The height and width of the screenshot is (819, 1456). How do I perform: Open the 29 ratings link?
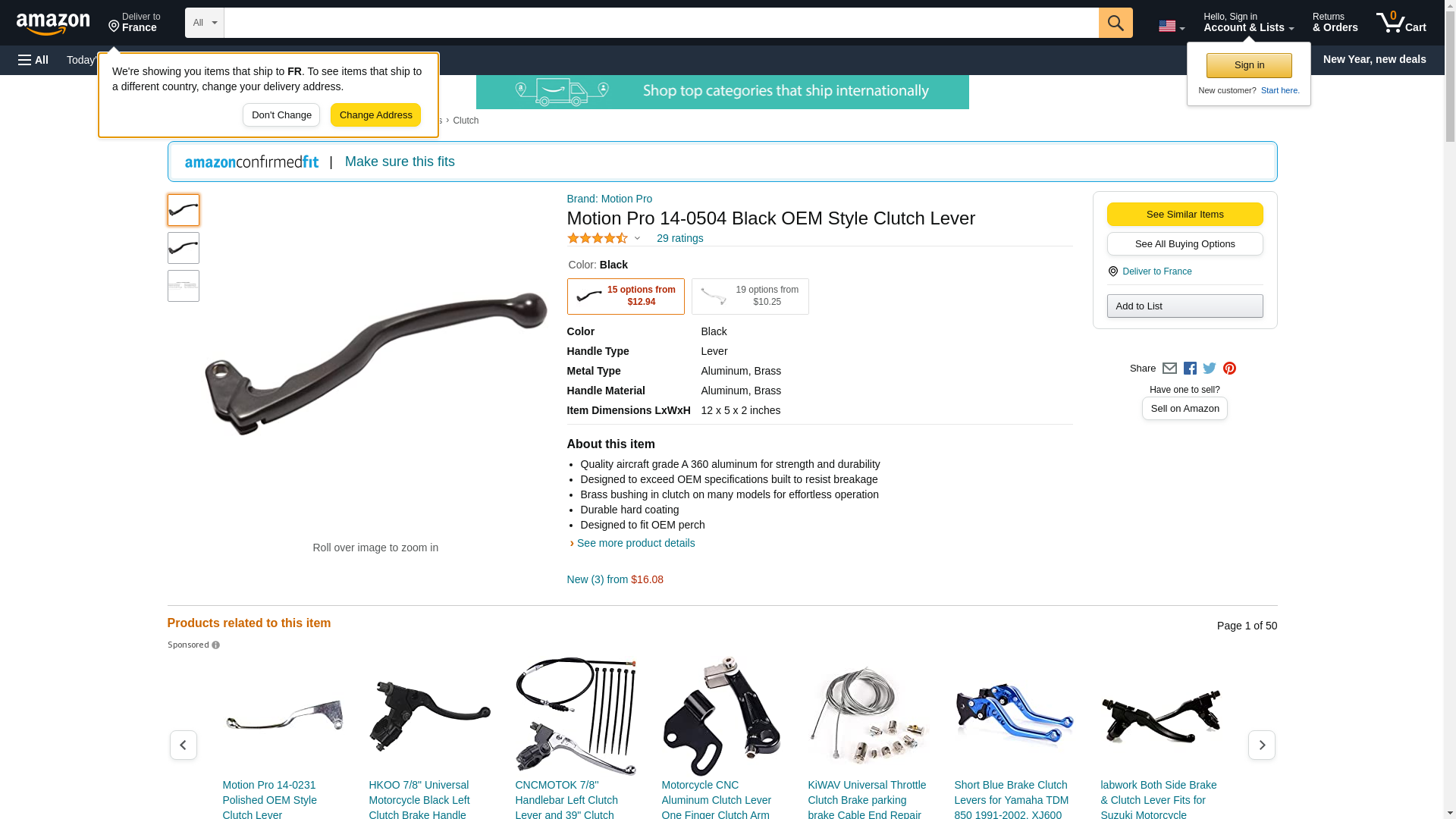pos(679,238)
